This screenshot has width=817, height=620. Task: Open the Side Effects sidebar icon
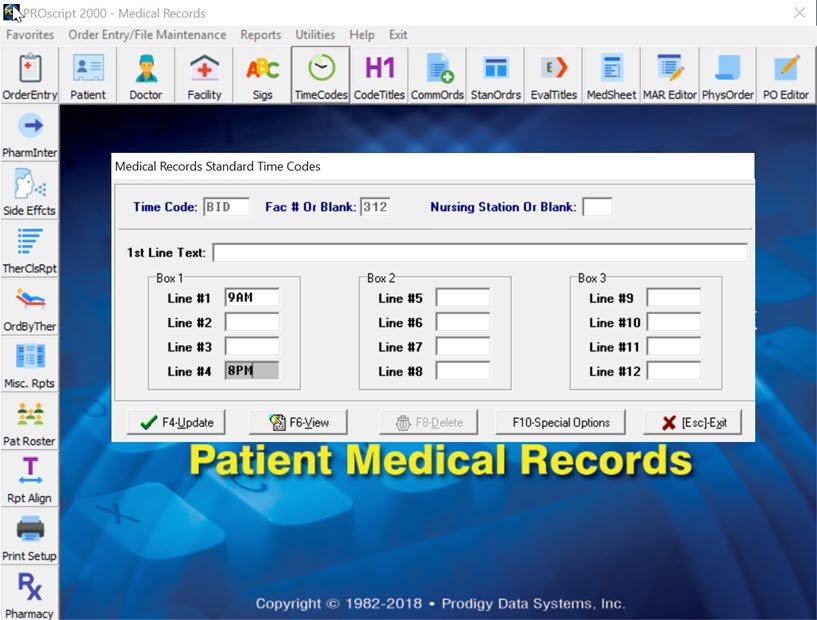(x=30, y=191)
